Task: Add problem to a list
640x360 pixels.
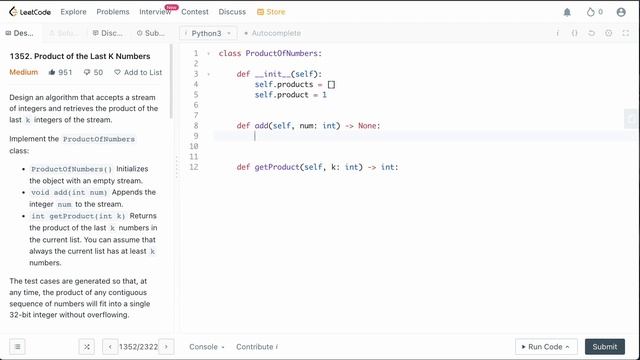Action: (x=138, y=72)
